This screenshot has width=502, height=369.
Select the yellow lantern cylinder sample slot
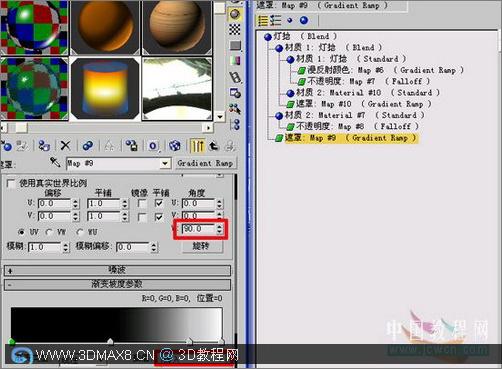point(105,88)
